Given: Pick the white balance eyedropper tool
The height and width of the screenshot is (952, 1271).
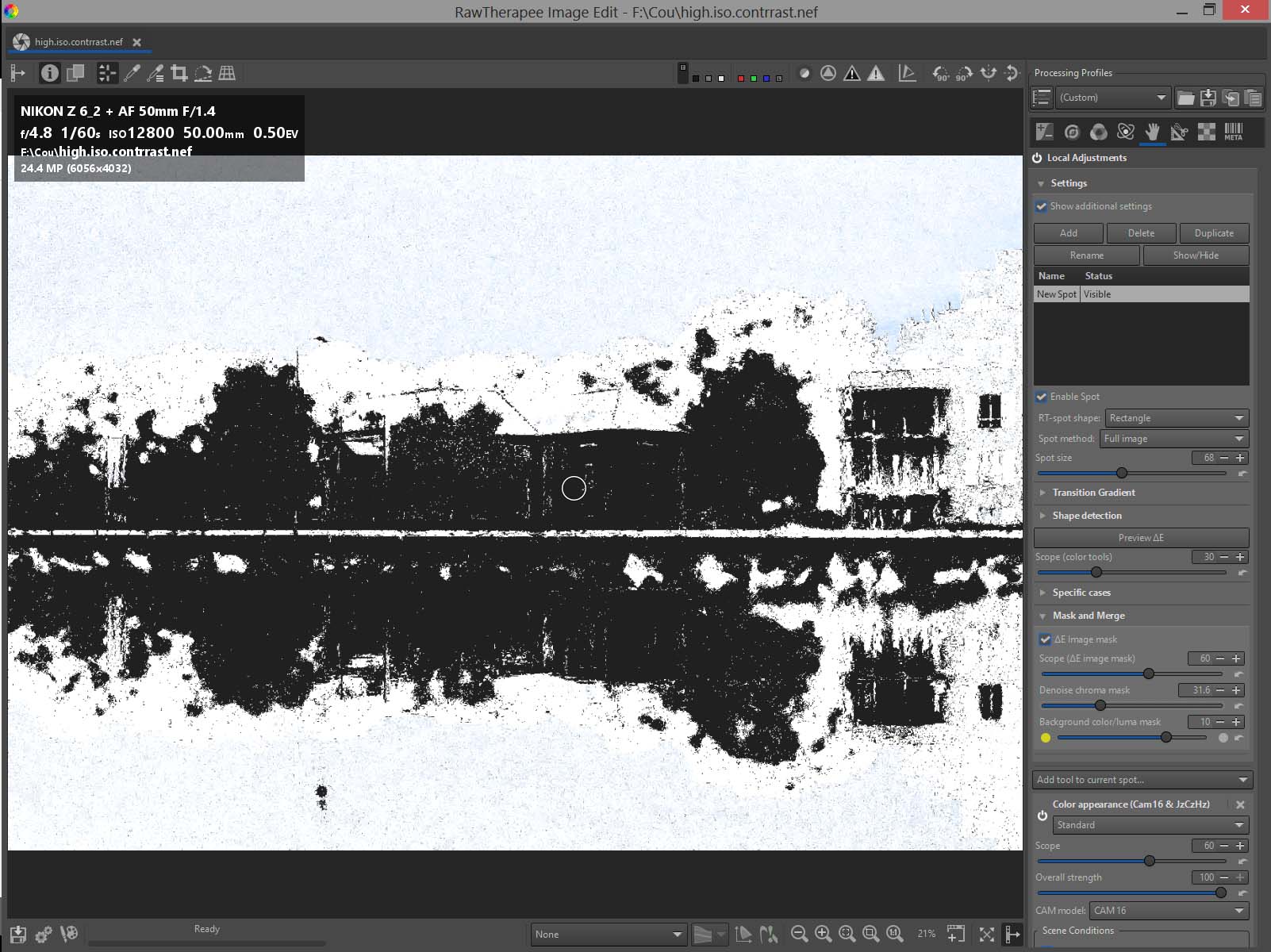Looking at the screenshot, I should click(132, 74).
